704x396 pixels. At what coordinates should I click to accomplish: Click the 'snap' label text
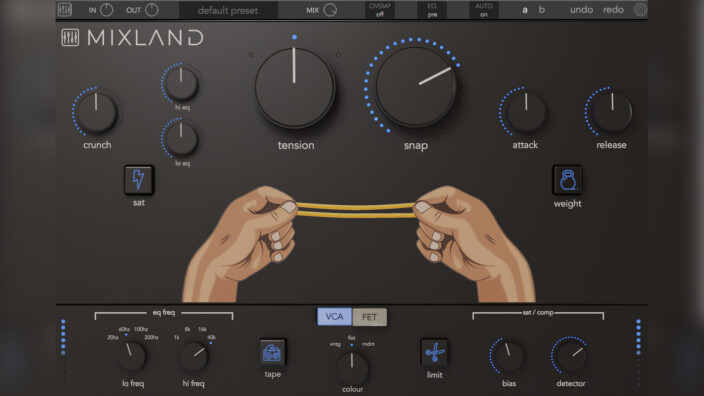[x=416, y=146]
